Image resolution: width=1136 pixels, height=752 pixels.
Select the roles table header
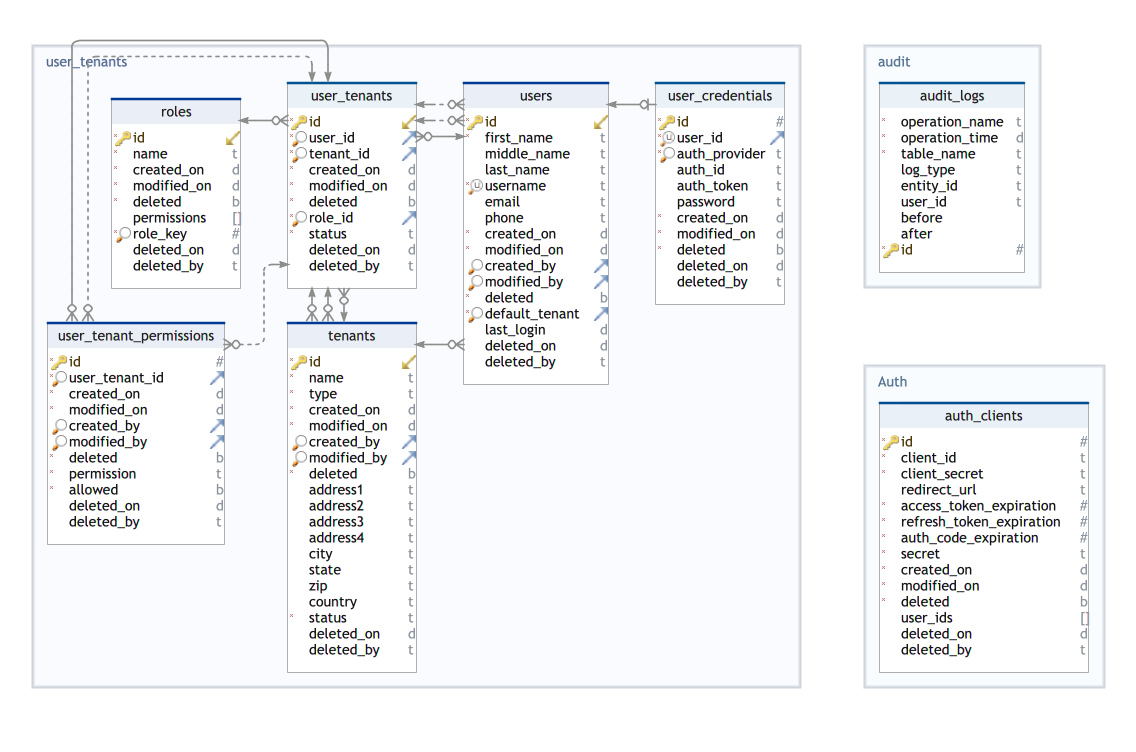click(x=176, y=112)
